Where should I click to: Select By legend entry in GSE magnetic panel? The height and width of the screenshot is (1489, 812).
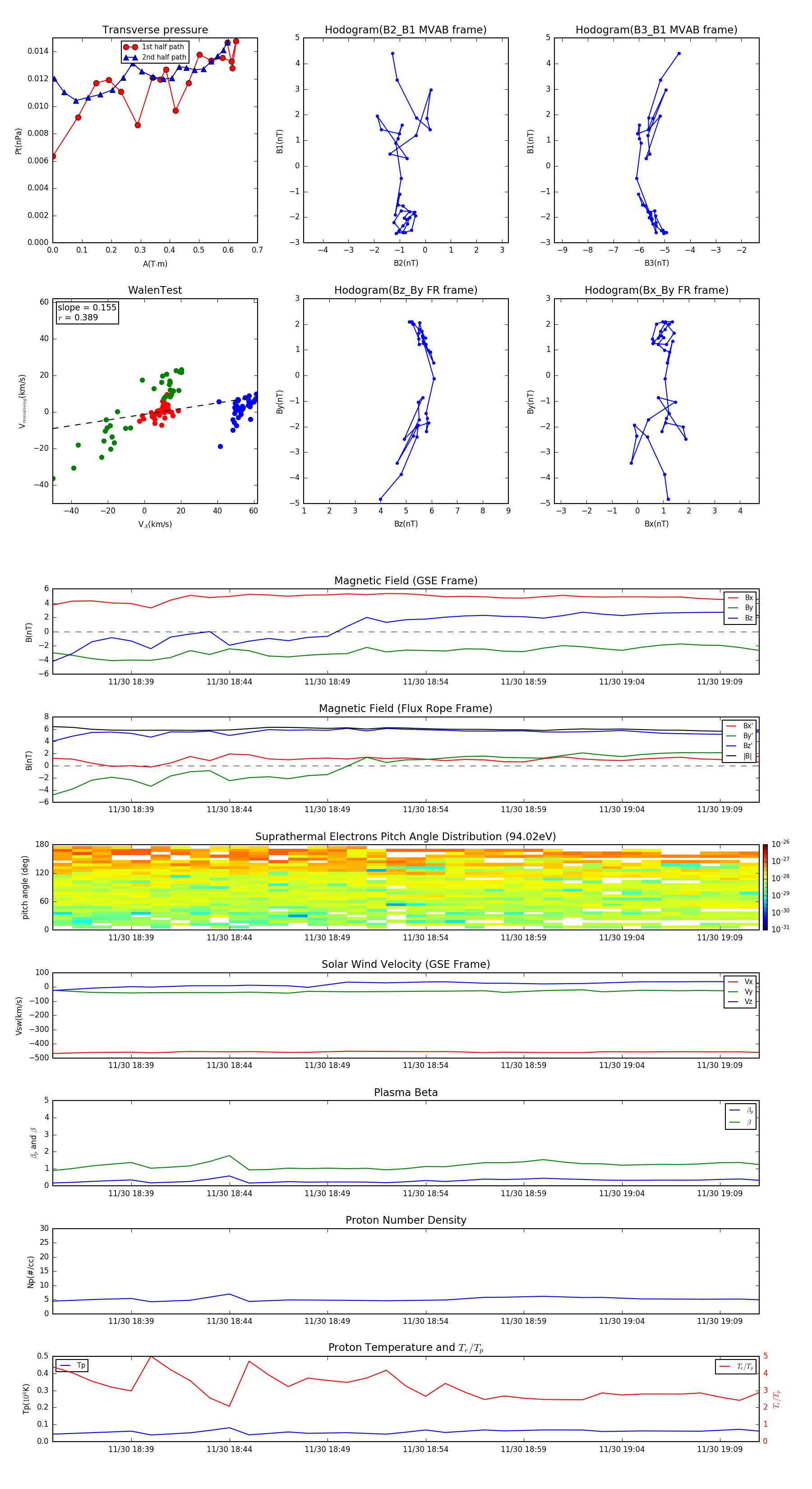(741, 607)
